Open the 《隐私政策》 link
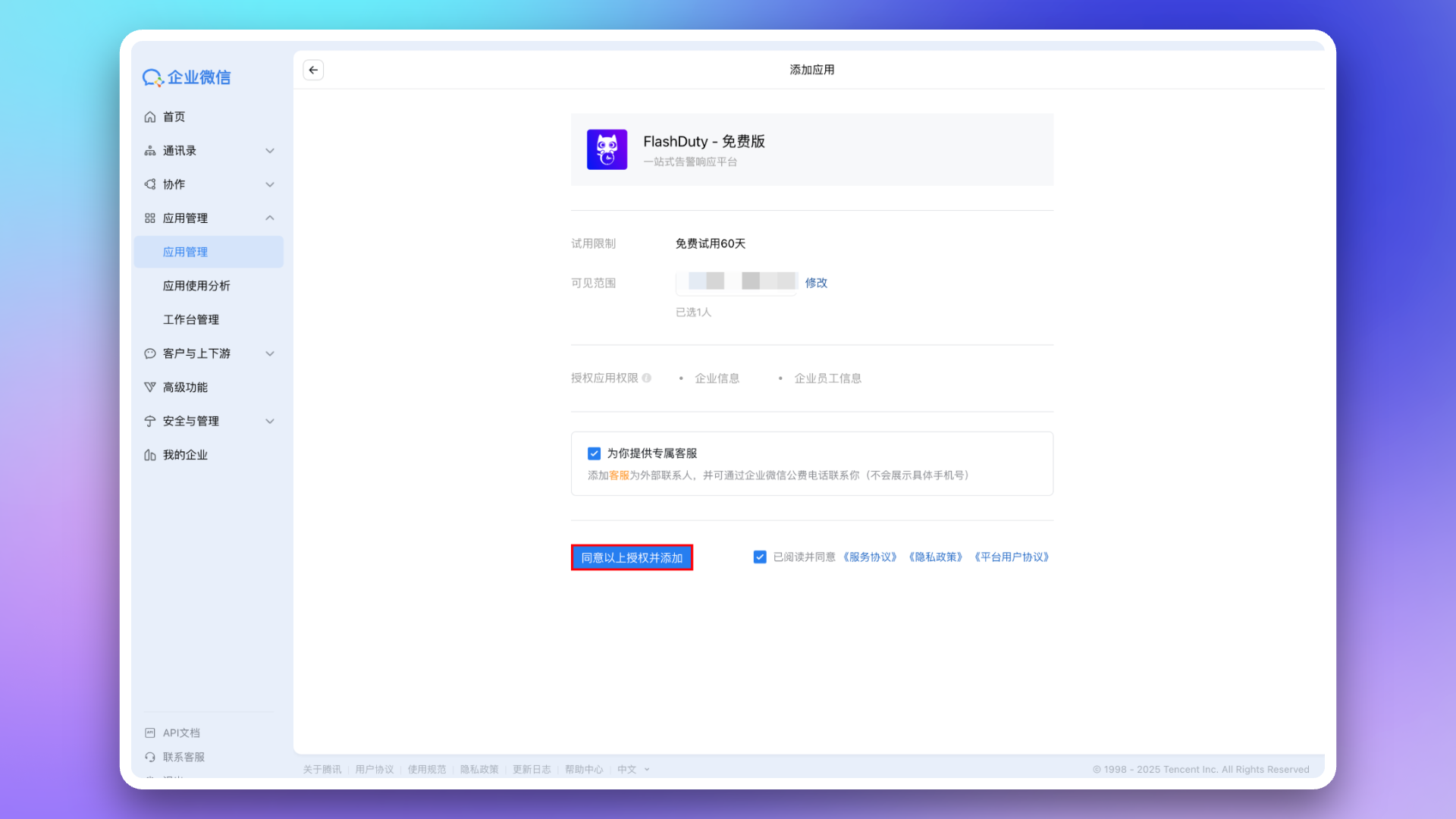 [936, 557]
